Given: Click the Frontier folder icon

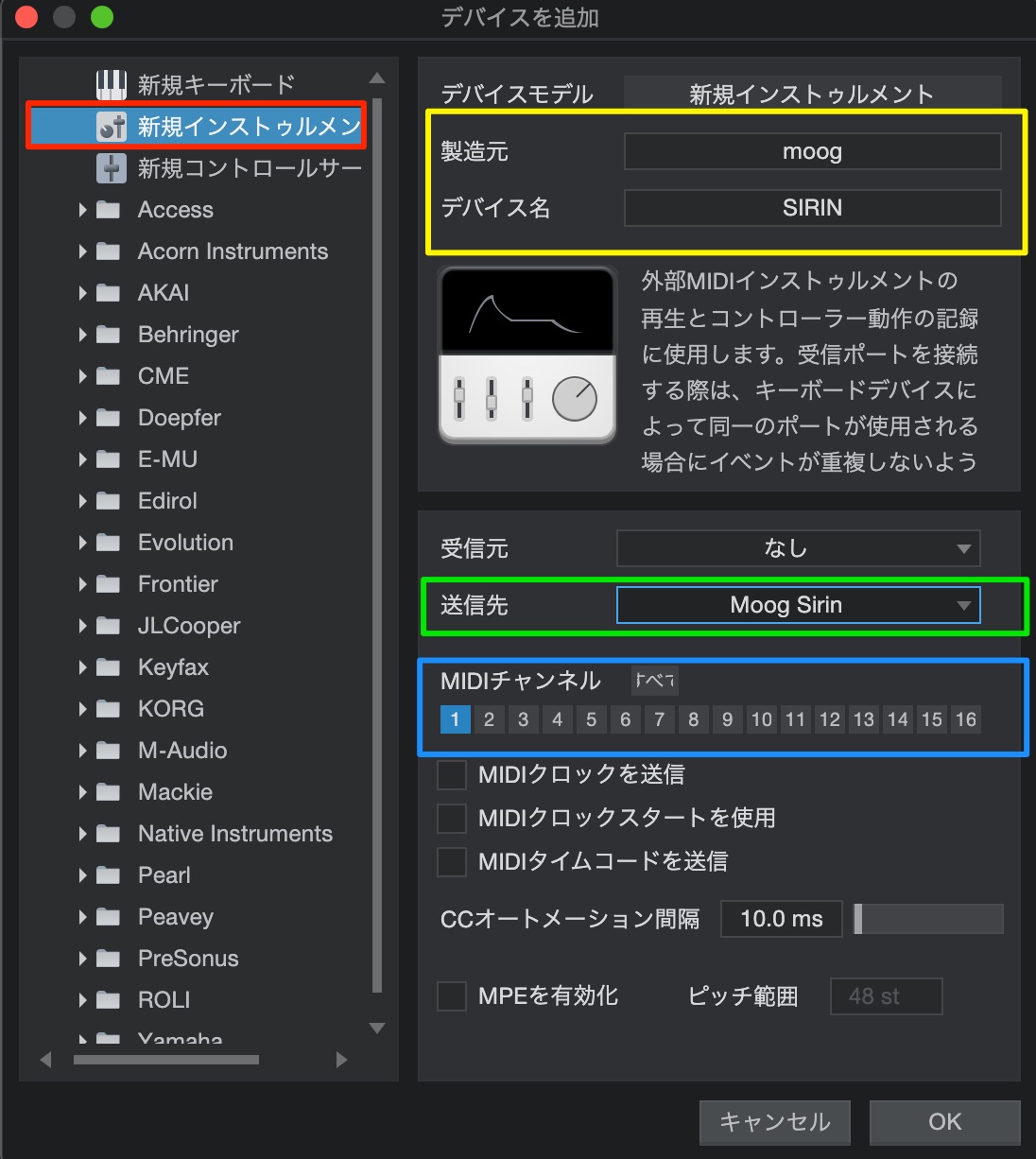Looking at the screenshot, I should pos(109,584).
